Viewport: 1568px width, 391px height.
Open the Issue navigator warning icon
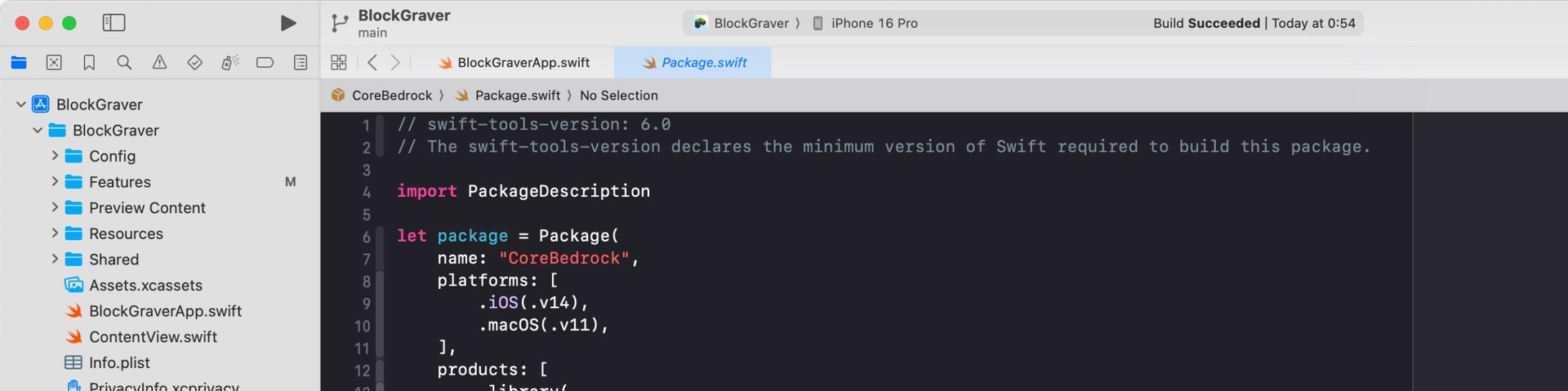(x=159, y=62)
